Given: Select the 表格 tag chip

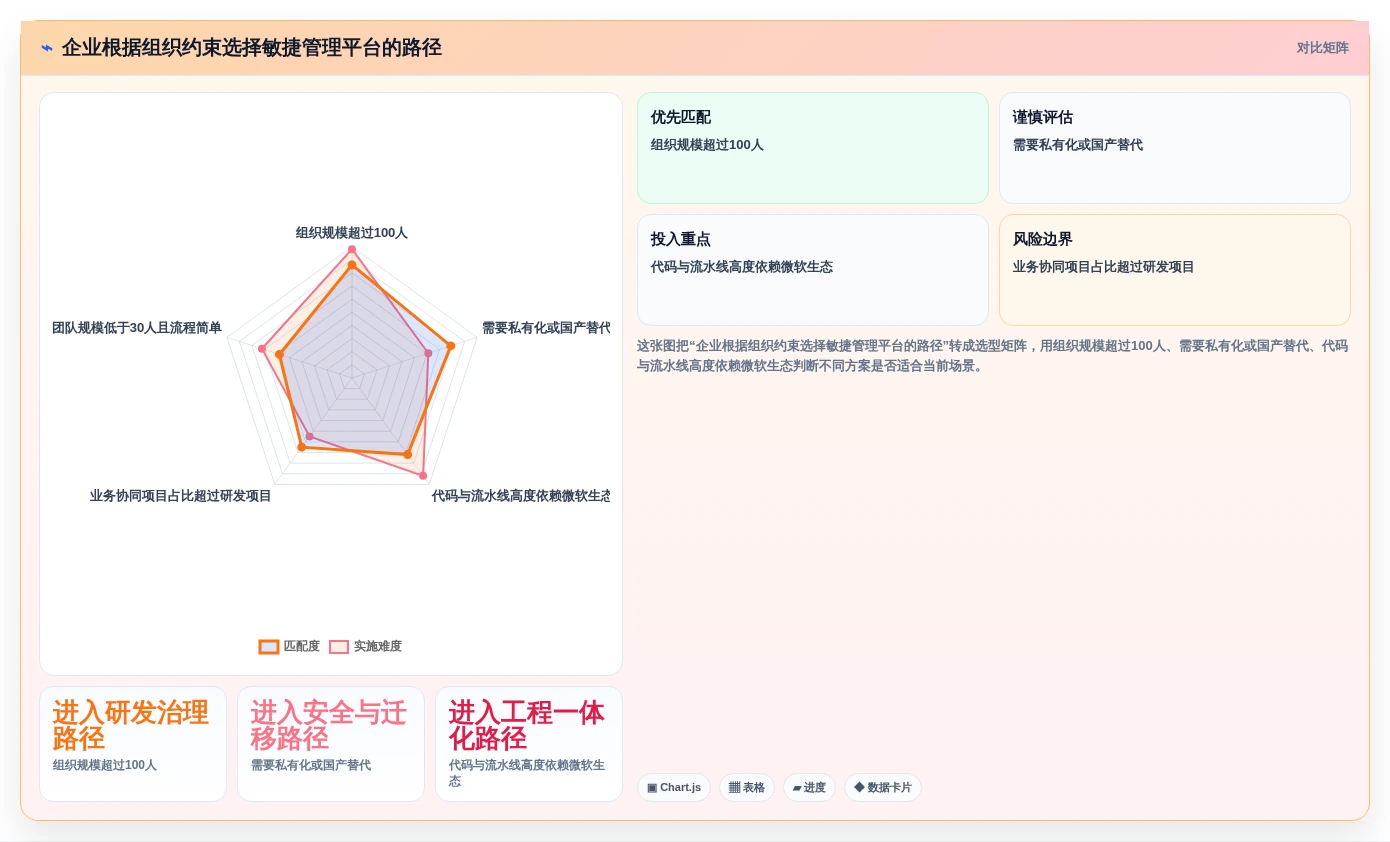Looking at the screenshot, I should pos(747,788).
